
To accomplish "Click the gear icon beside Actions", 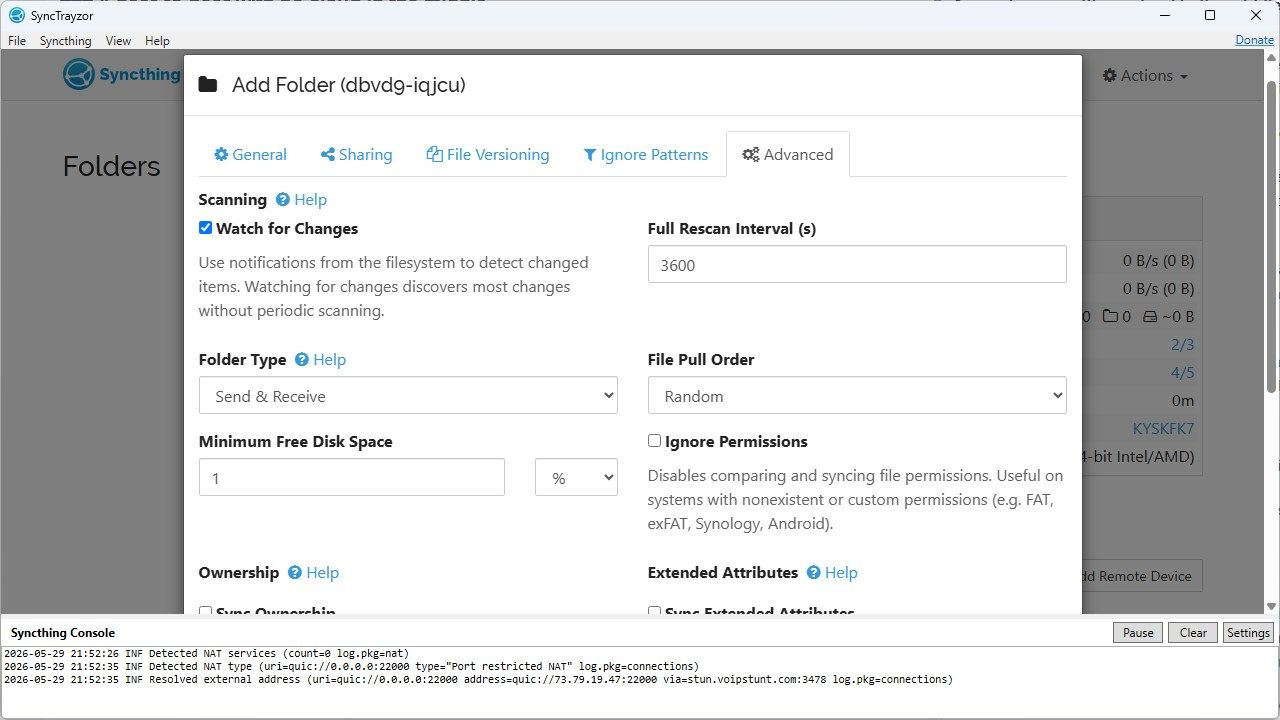I will [x=1109, y=76].
